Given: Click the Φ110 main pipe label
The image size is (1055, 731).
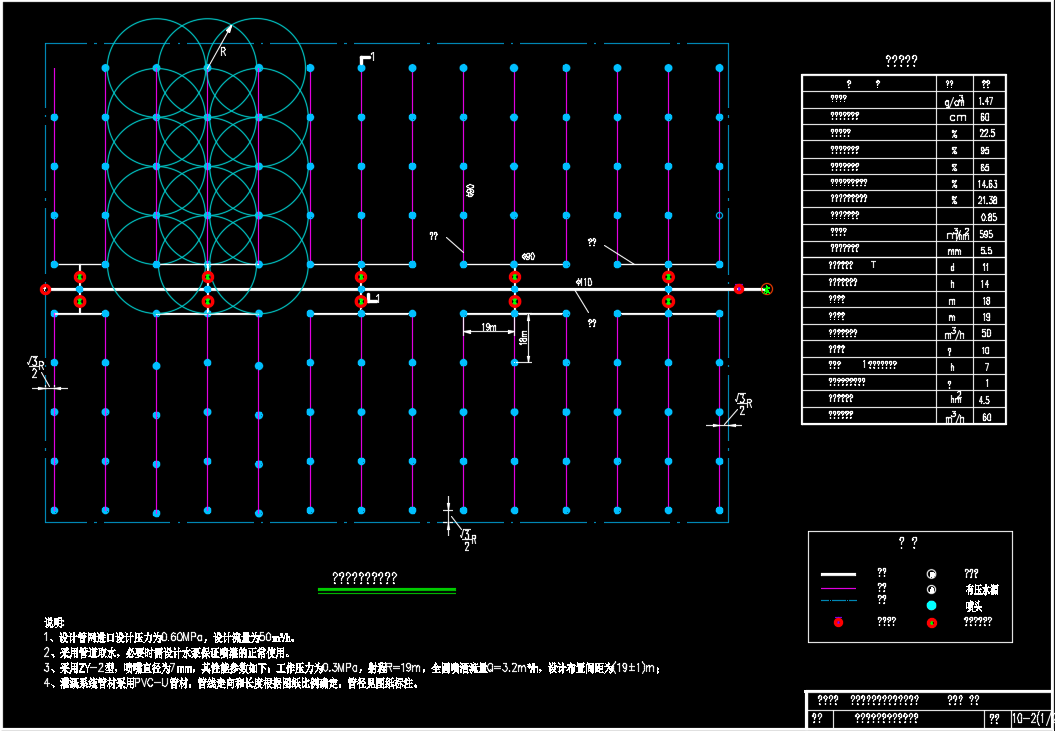Looking at the screenshot, I should click(584, 283).
